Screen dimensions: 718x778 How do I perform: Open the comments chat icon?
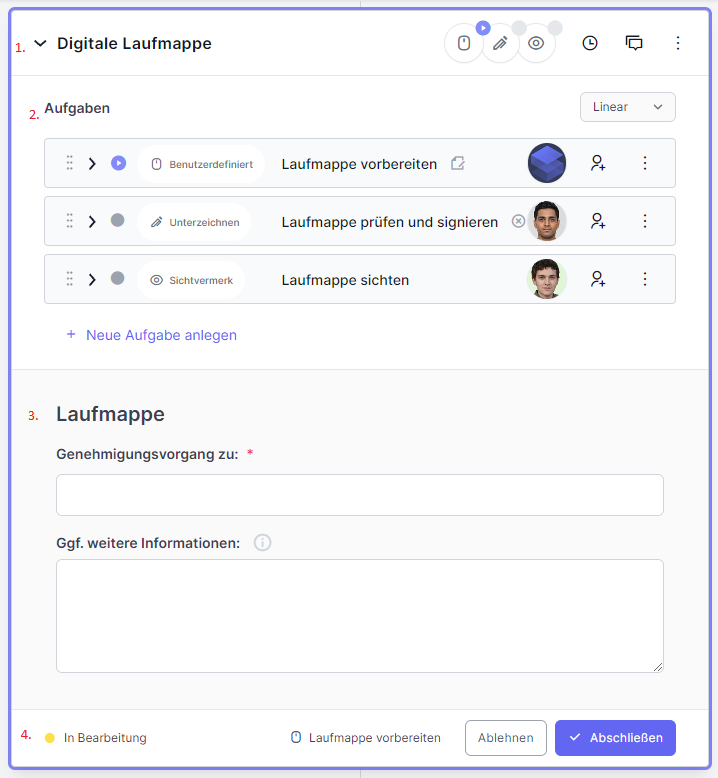[x=634, y=43]
